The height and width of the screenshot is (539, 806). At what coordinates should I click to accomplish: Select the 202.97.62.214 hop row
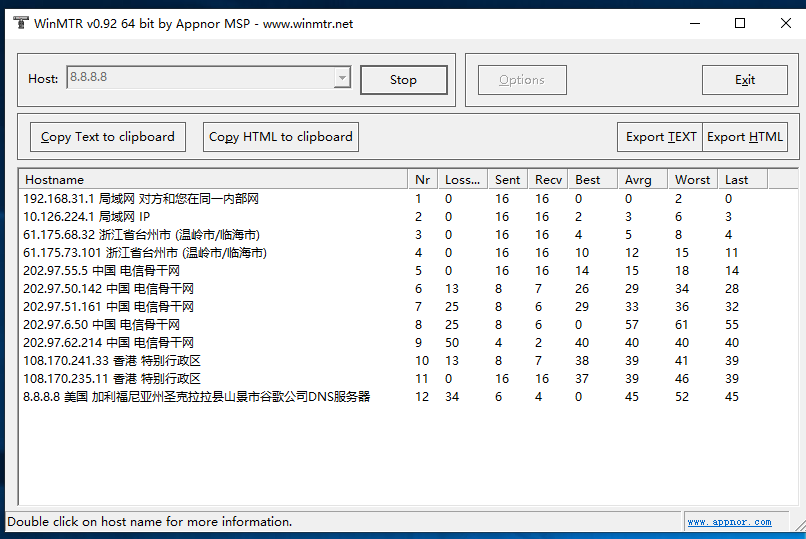[x=395, y=343]
